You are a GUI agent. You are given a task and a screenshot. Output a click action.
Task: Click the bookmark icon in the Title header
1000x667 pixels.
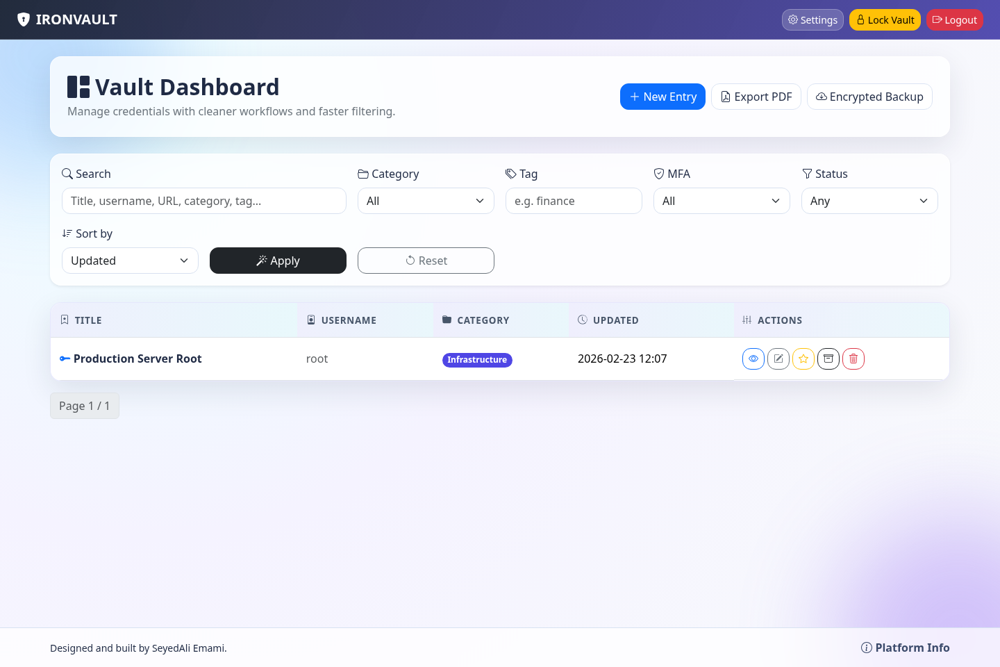64,319
